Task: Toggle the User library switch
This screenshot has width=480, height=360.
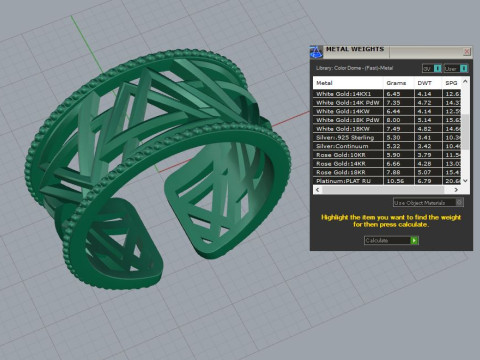Action: click(x=456, y=68)
